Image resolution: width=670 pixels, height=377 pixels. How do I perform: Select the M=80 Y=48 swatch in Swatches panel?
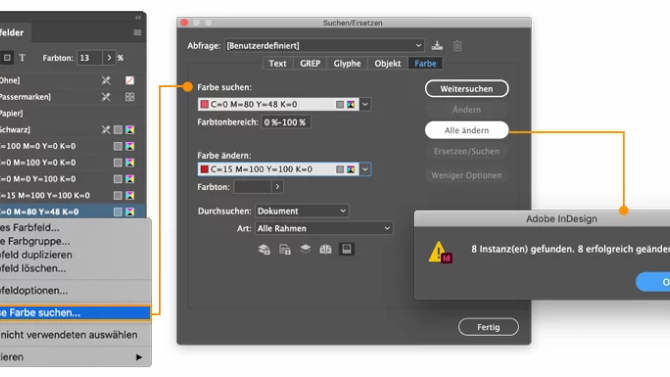pyautogui.click(x=73, y=212)
